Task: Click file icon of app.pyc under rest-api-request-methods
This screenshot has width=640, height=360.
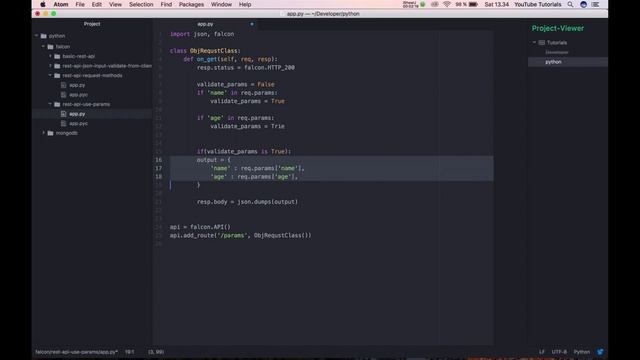Action: tap(64, 95)
